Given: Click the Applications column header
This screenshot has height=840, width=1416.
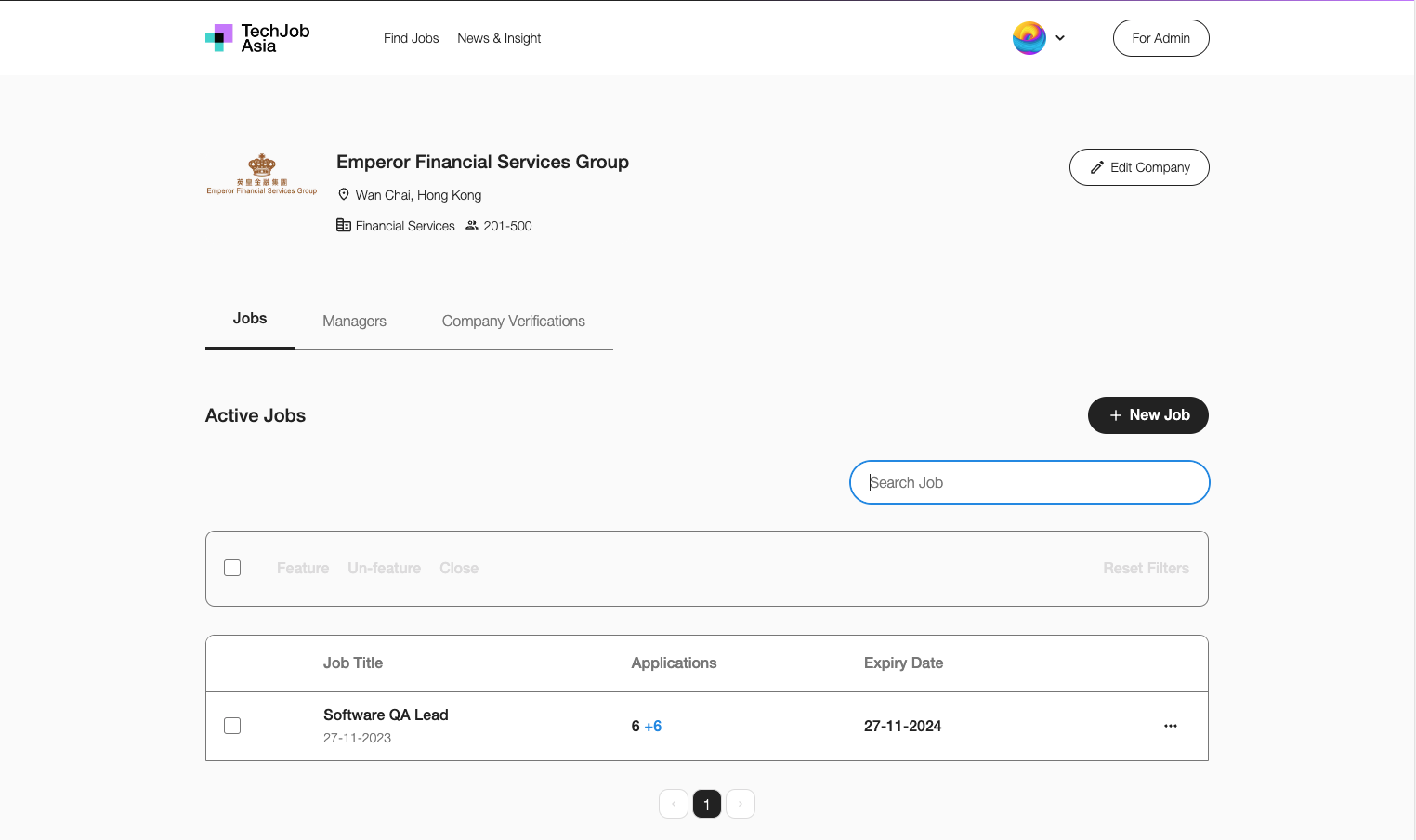Looking at the screenshot, I should coord(674,663).
